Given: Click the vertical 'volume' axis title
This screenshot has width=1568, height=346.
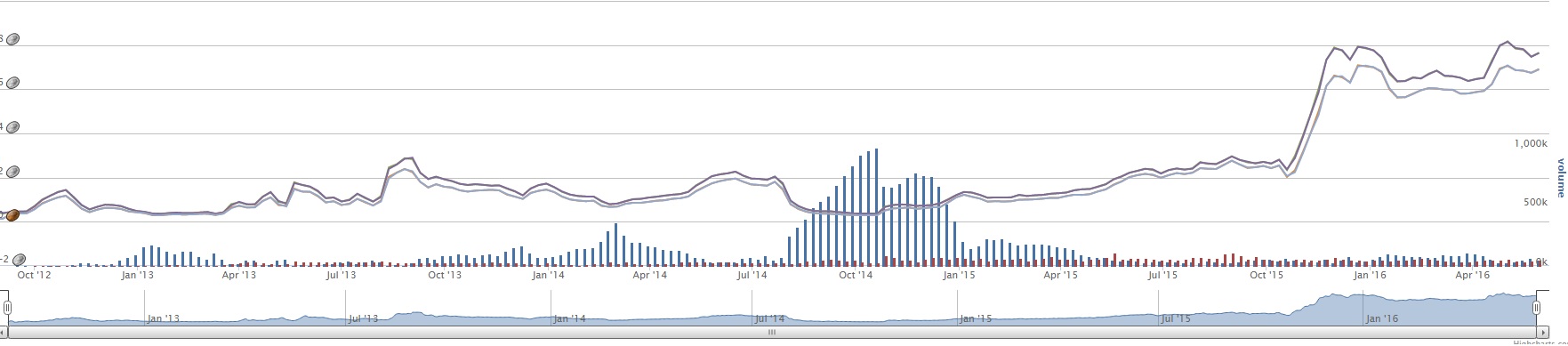Looking at the screenshot, I should [x=1561, y=177].
